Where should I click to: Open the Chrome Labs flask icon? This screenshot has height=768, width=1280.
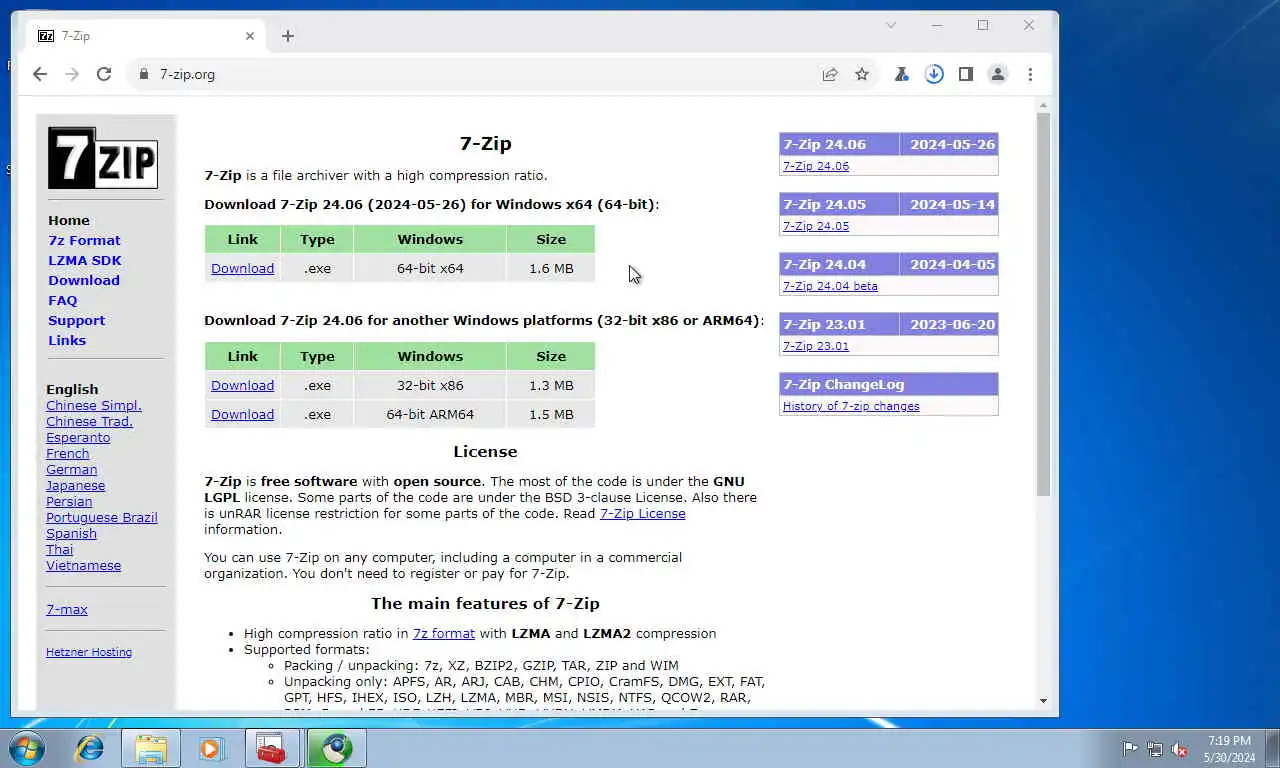[902, 74]
